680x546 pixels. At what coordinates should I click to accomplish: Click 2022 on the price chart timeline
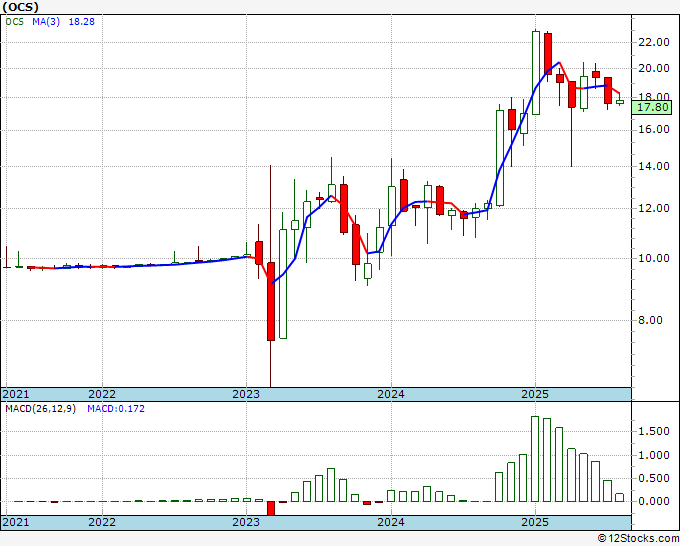(102, 394)
